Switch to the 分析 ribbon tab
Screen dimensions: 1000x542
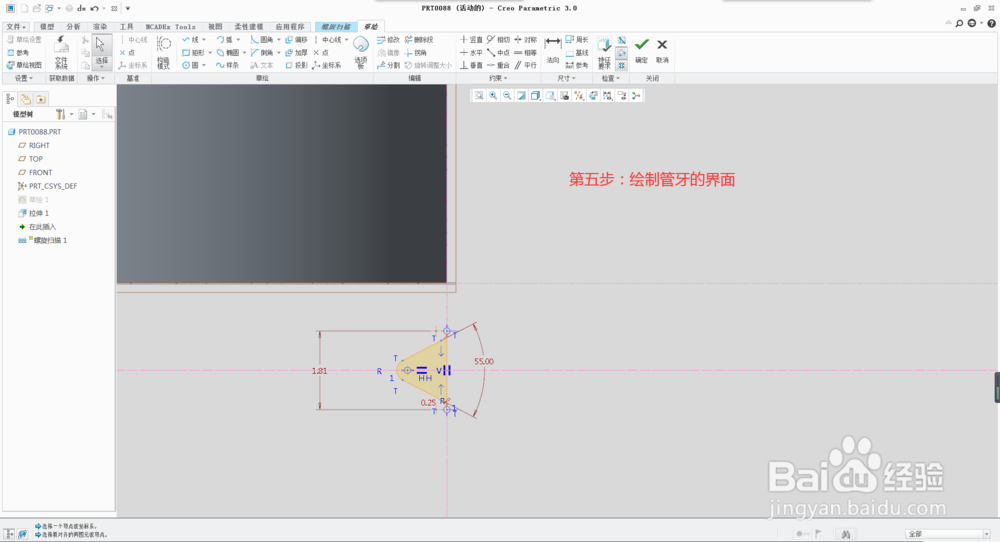pyautogui.click(x=73, y=27)
